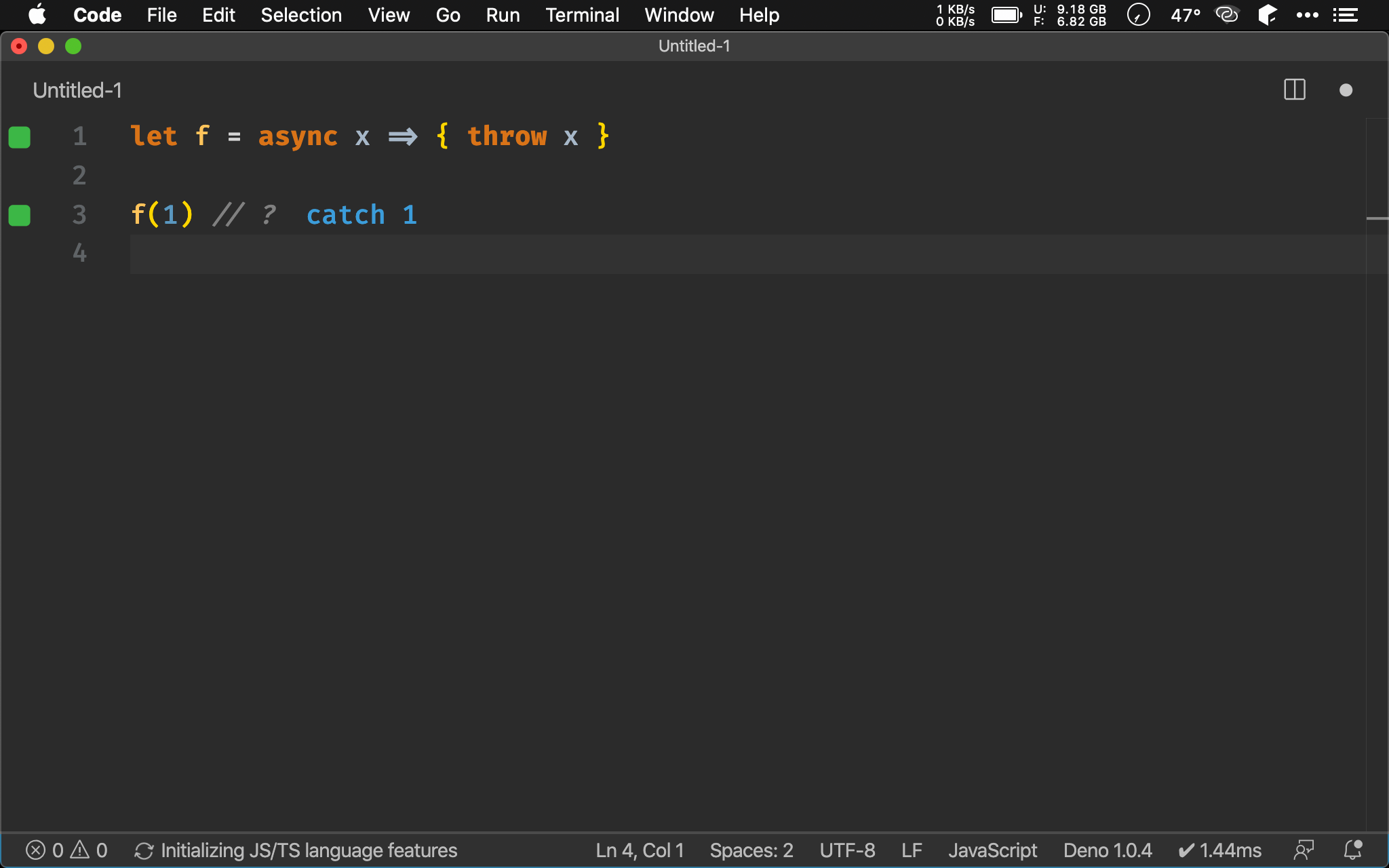Open the notifications bell in status bar
The width and height of the screenshot is (1389, 868).
point(1352,850)
